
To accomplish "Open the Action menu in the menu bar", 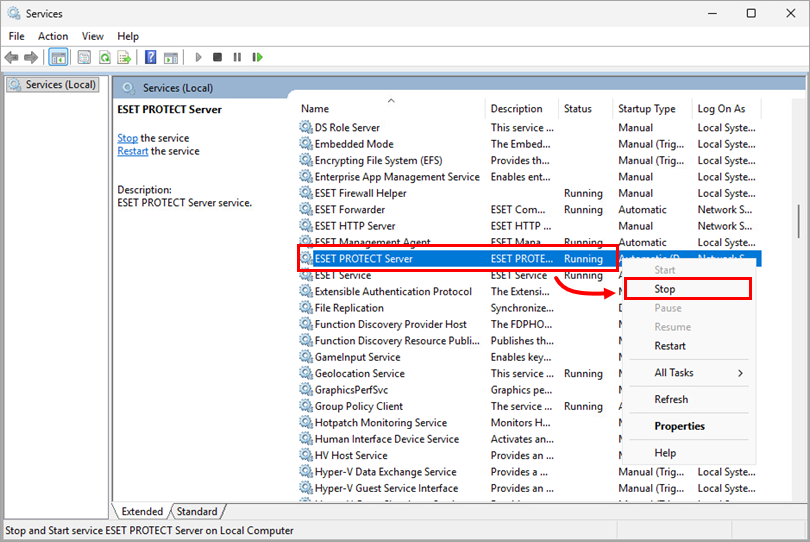I will (53, 36).
